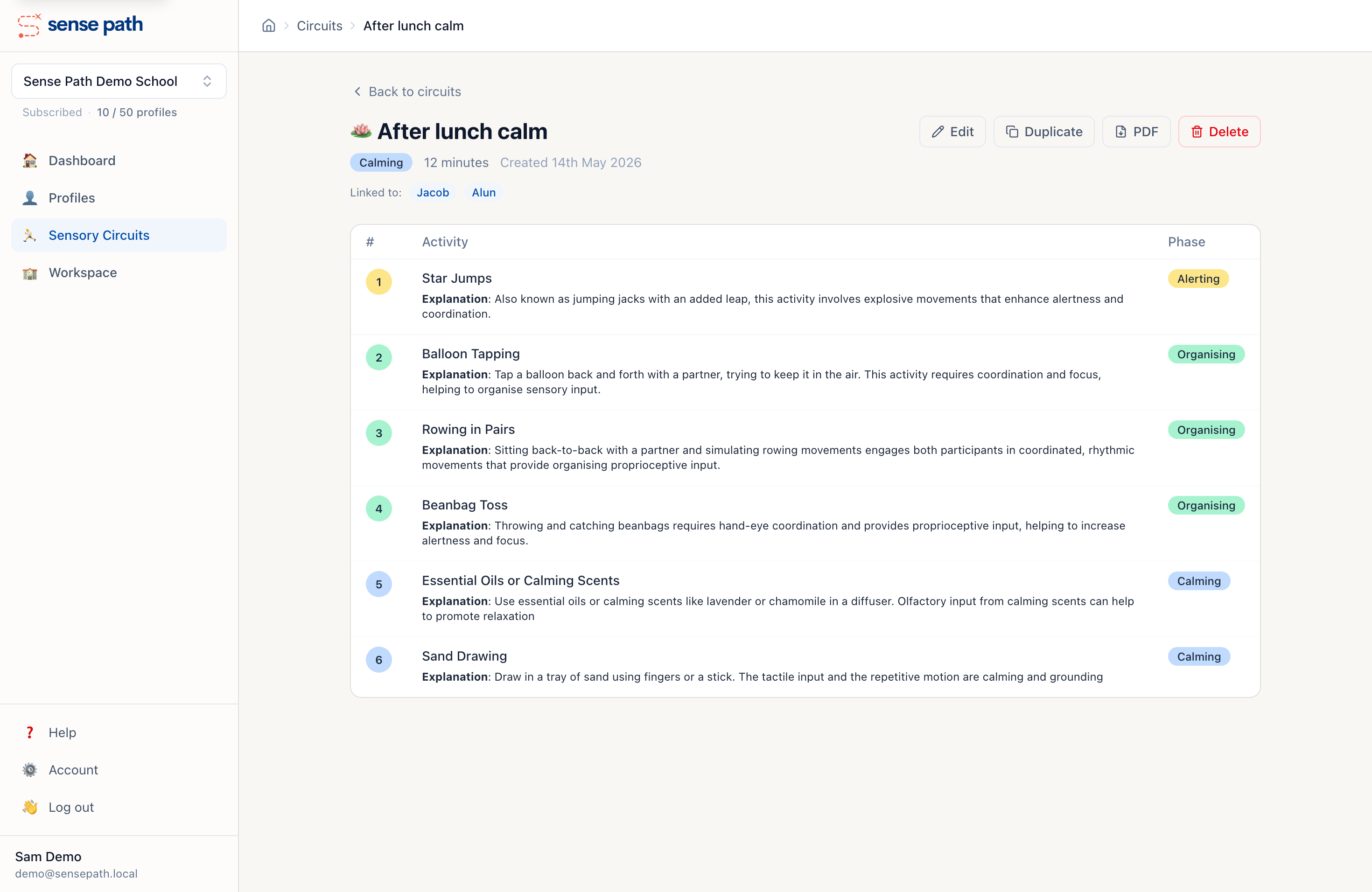Go to home via breadcrumb house icon
1372x892 pixels.
269,25
